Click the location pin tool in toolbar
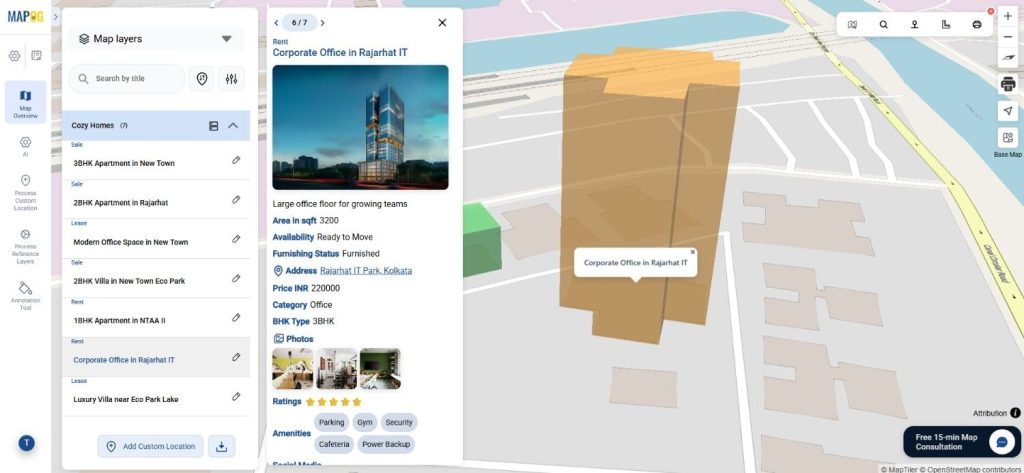The image size is (1024, 473). tap(915, 24)
